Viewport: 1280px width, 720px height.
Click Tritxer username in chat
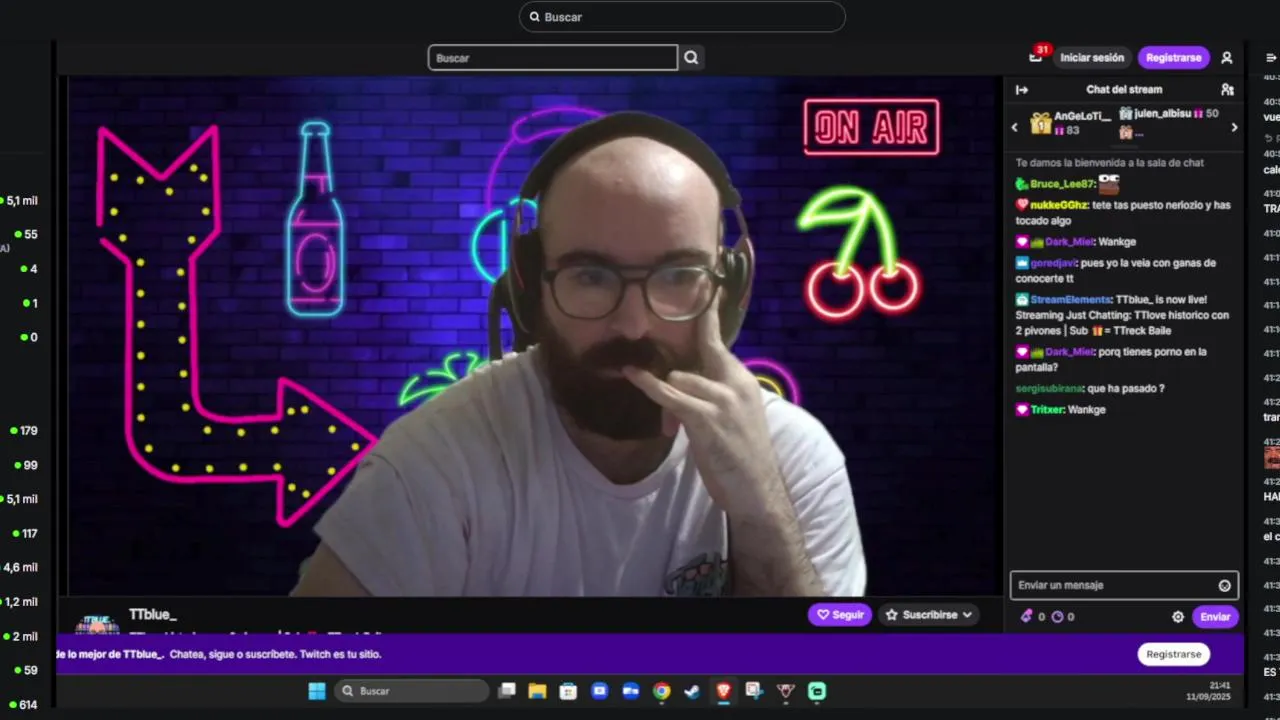coord(1047,410)
